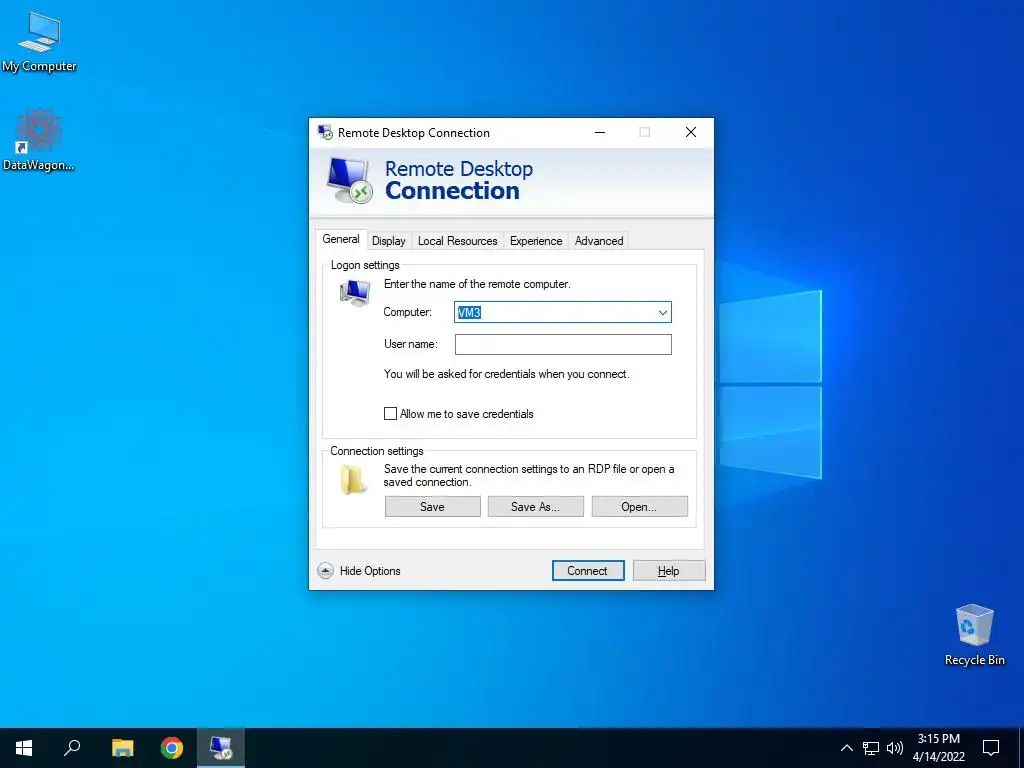Open taskbar search magnifier
The height and width of the screenshot is (768, 1024).
[72, 748]
